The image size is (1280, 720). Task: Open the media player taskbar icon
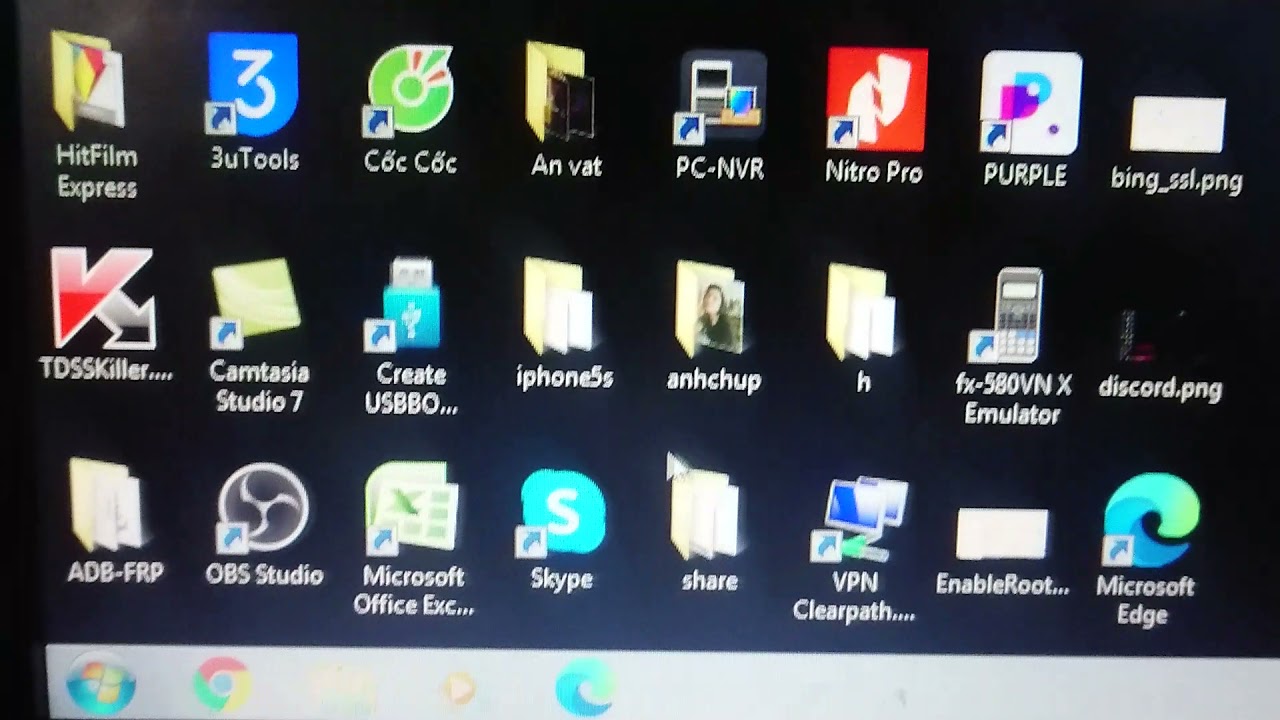click(458, 690)
